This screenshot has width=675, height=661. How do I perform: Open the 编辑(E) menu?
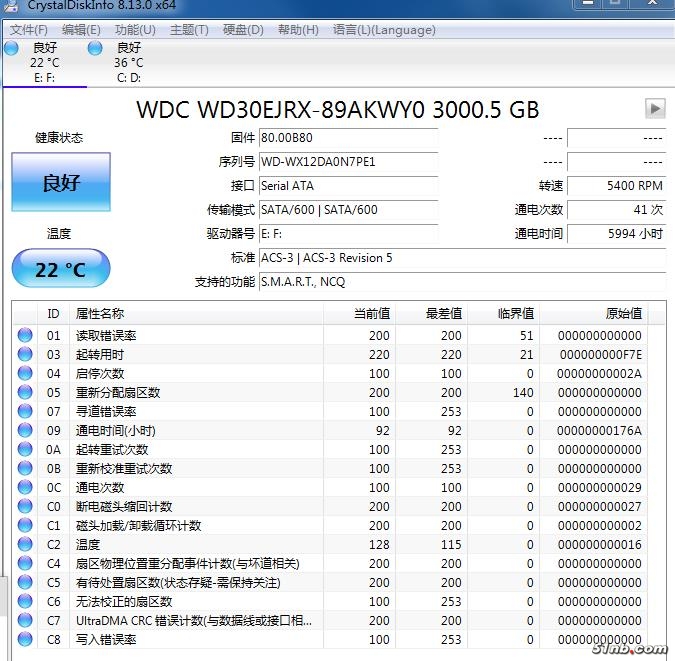pos(81,30)
